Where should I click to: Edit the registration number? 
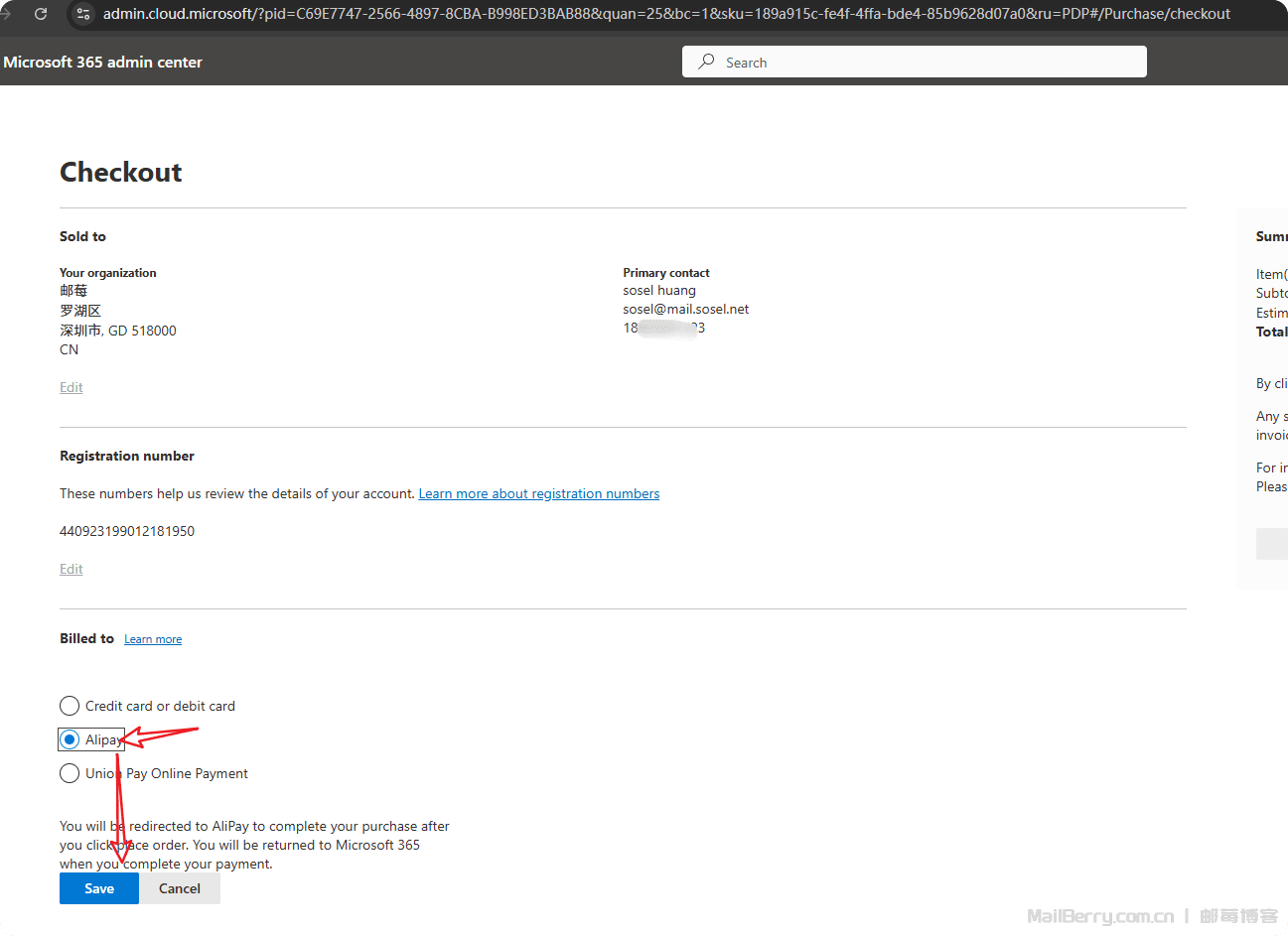pos(71,569)
